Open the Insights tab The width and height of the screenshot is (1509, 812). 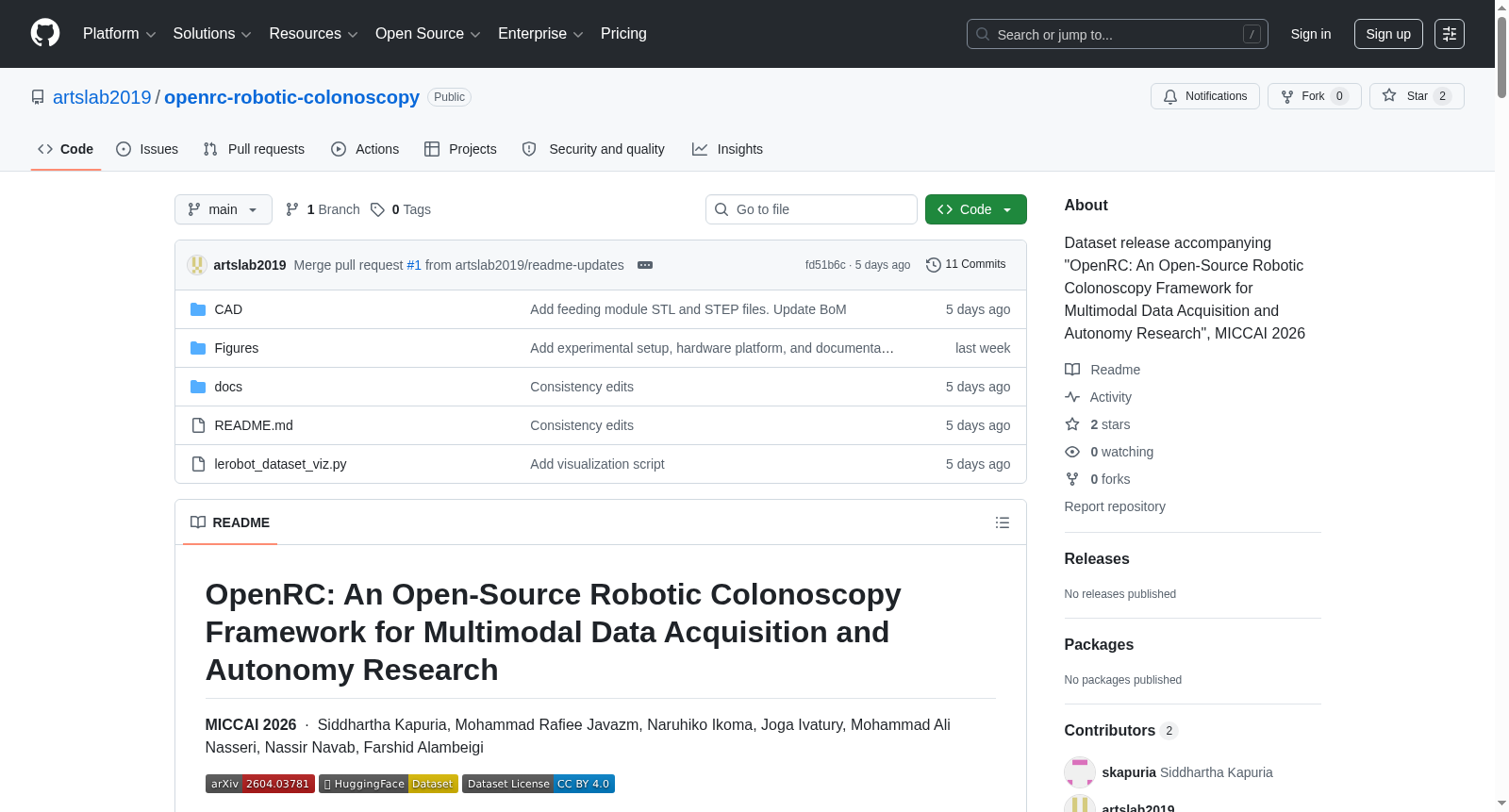tap(727, 149)
